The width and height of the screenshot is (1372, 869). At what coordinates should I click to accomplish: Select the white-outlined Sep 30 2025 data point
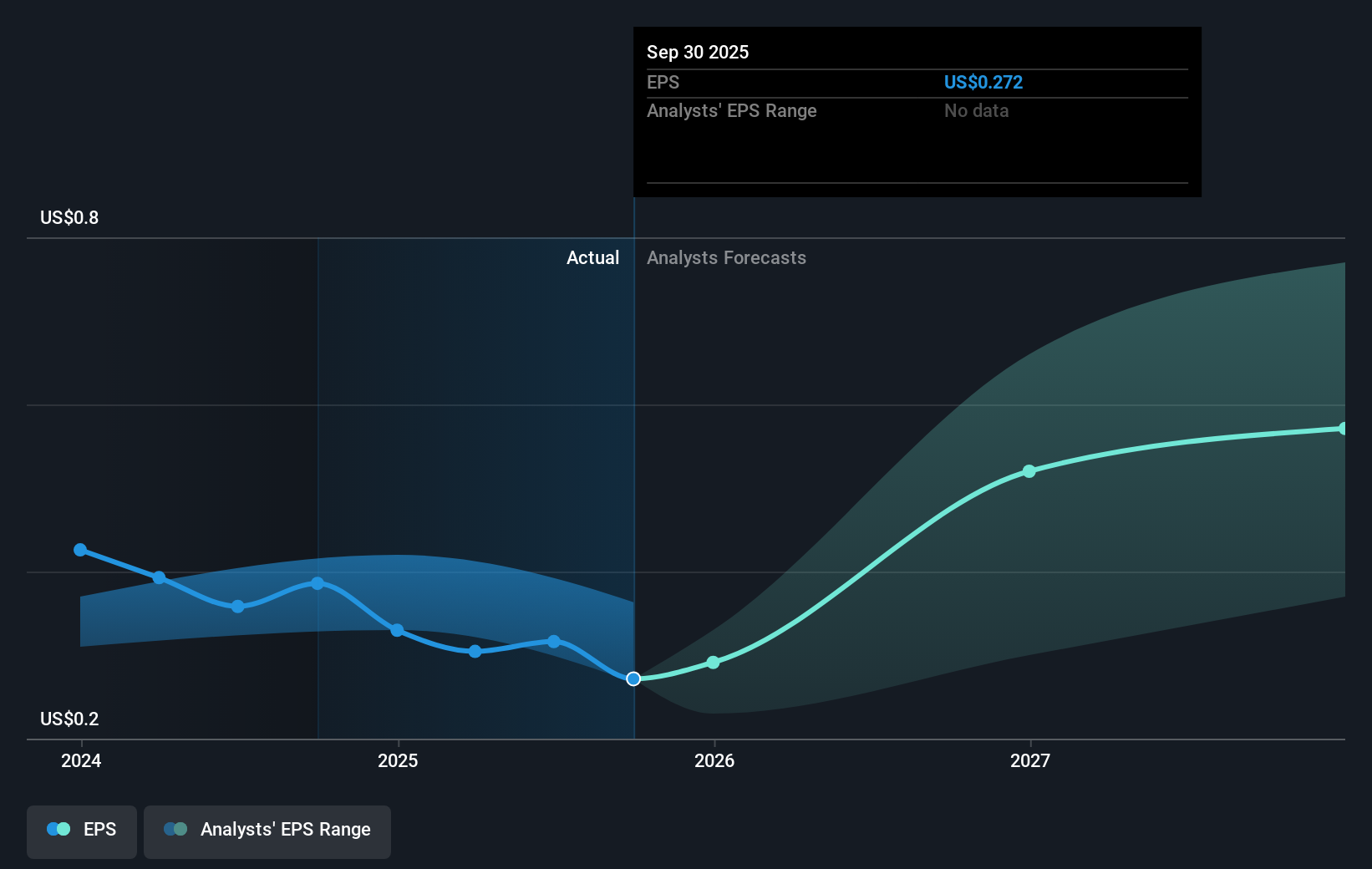[633, 678]
